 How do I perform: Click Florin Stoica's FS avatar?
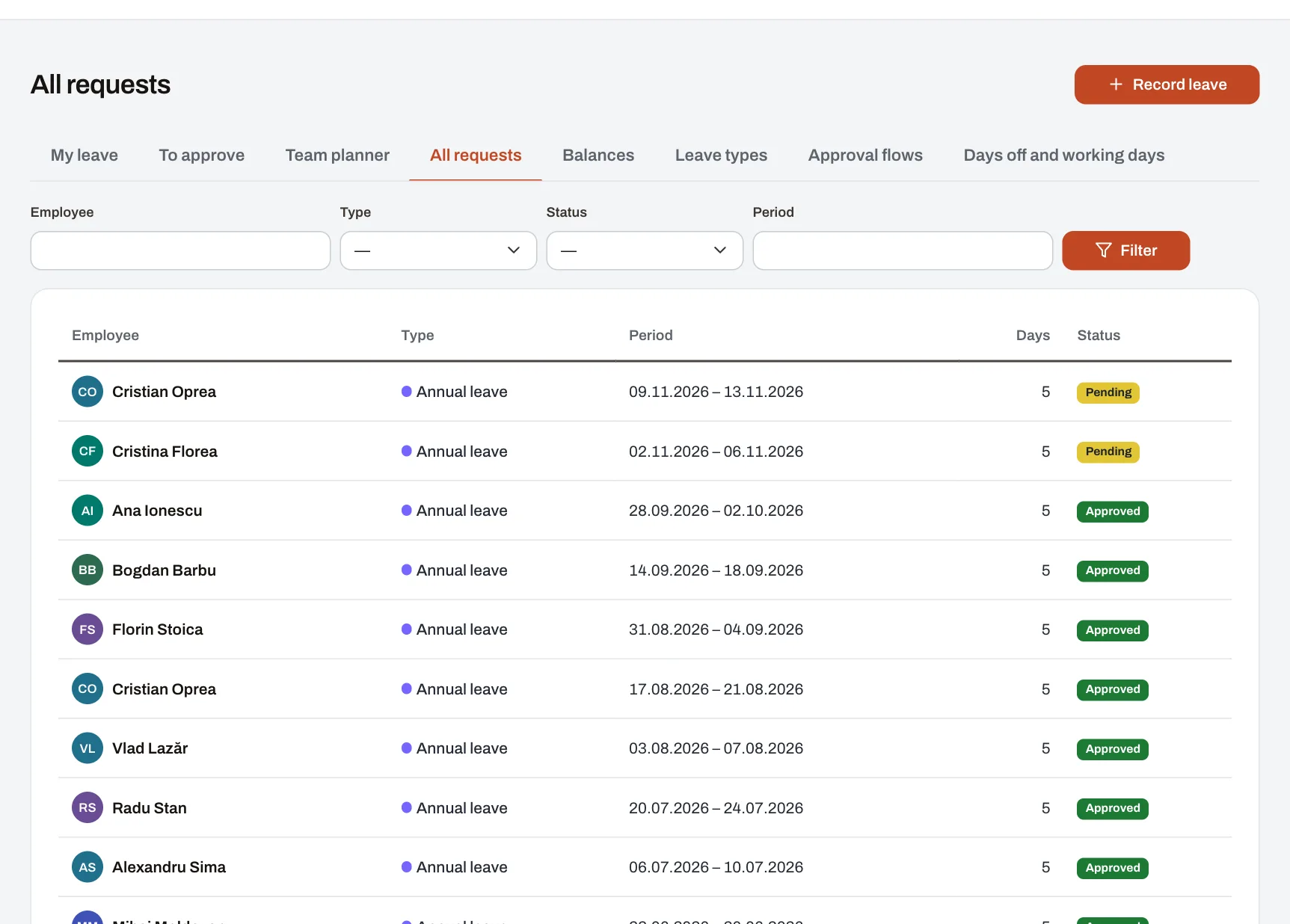pyautogui.click(x=87, y=629)
